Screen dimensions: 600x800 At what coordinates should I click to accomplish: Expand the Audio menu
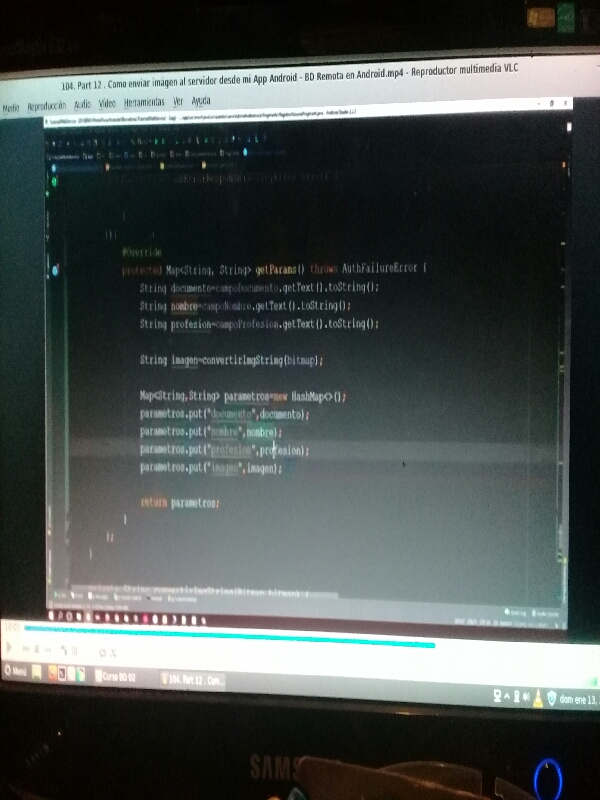coord(82,104)
